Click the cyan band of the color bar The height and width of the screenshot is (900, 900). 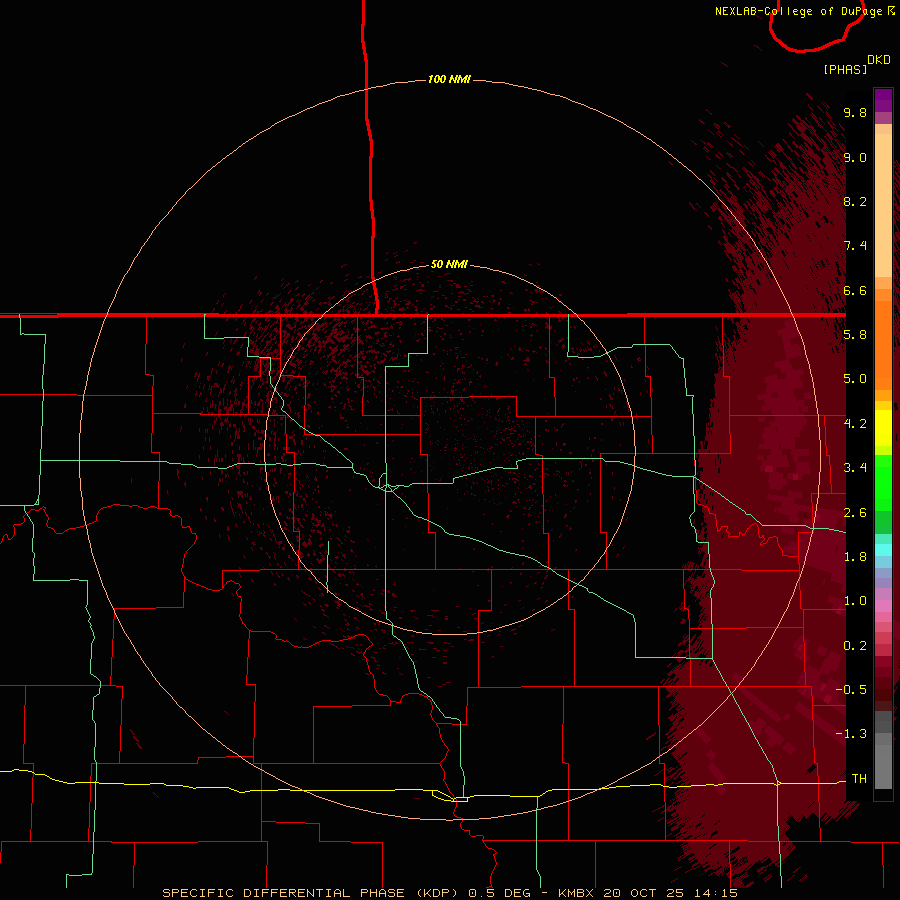pos(883,550)
